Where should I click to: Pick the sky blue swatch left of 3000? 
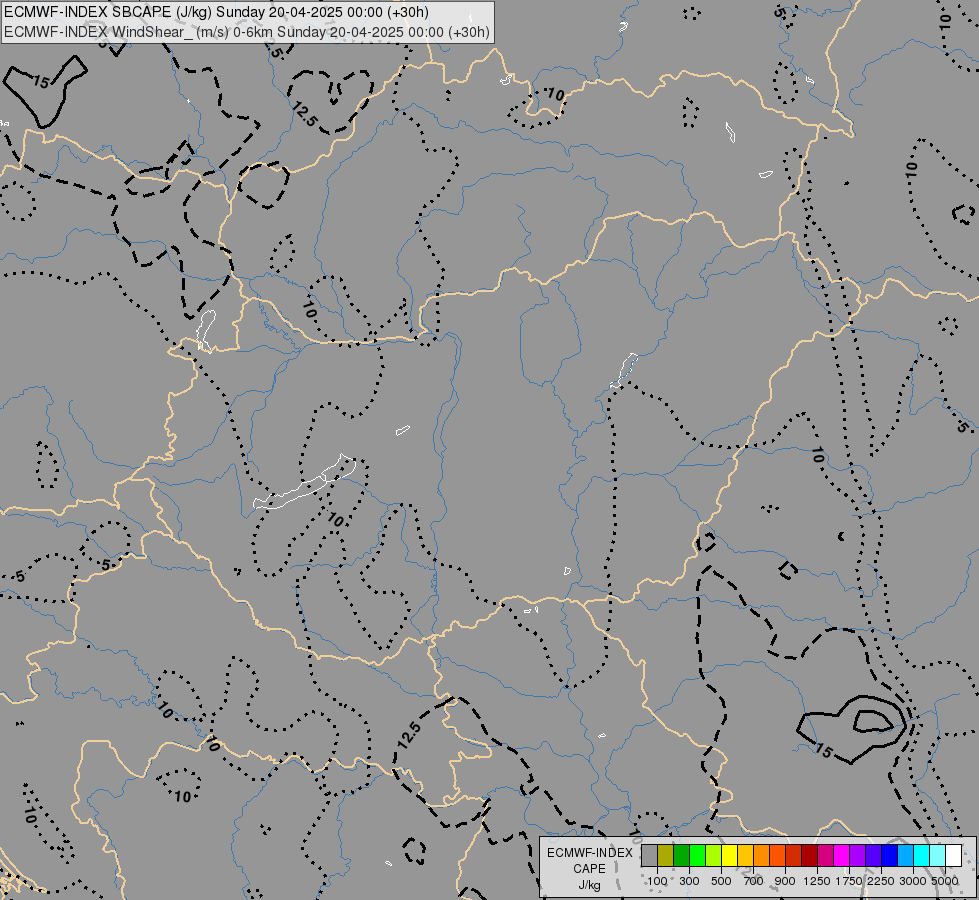point(905,856)
